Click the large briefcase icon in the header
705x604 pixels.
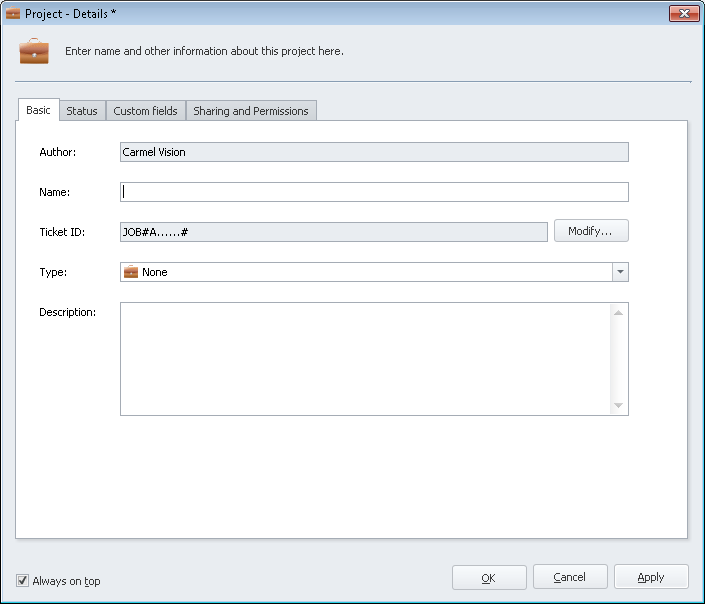pos(34,51)
